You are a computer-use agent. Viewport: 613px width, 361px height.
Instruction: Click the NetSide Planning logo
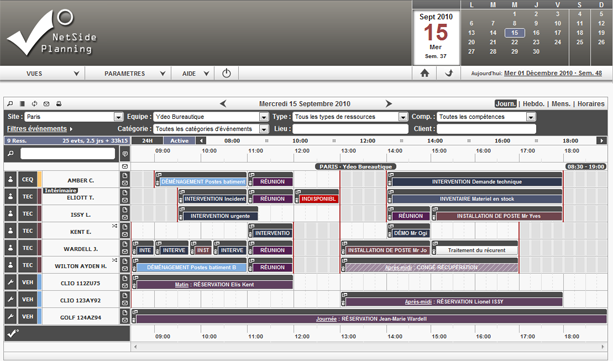(52, 33)
